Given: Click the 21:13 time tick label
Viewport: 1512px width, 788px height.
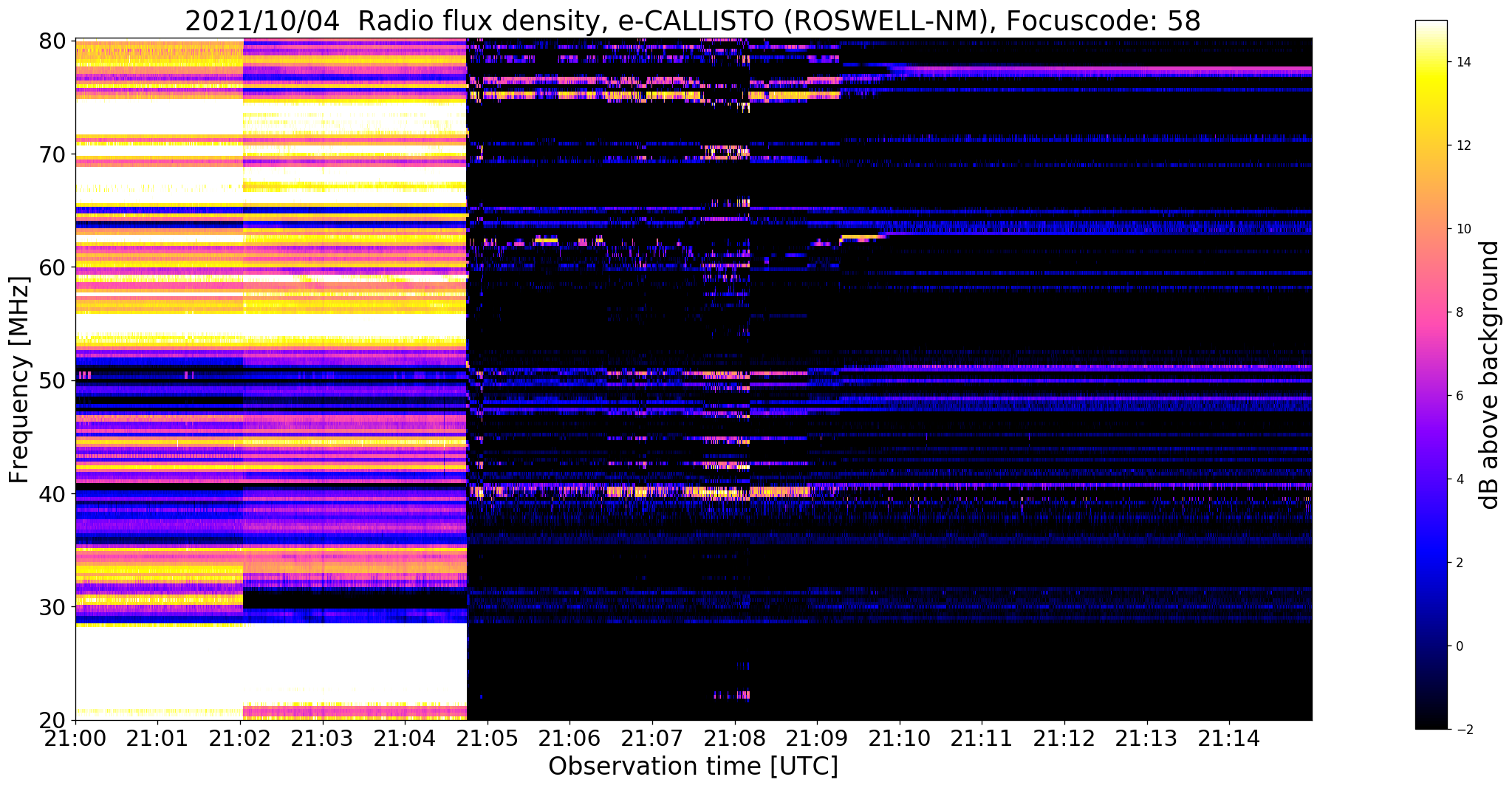Looking at the screenshot, I should click(1146, 737).
